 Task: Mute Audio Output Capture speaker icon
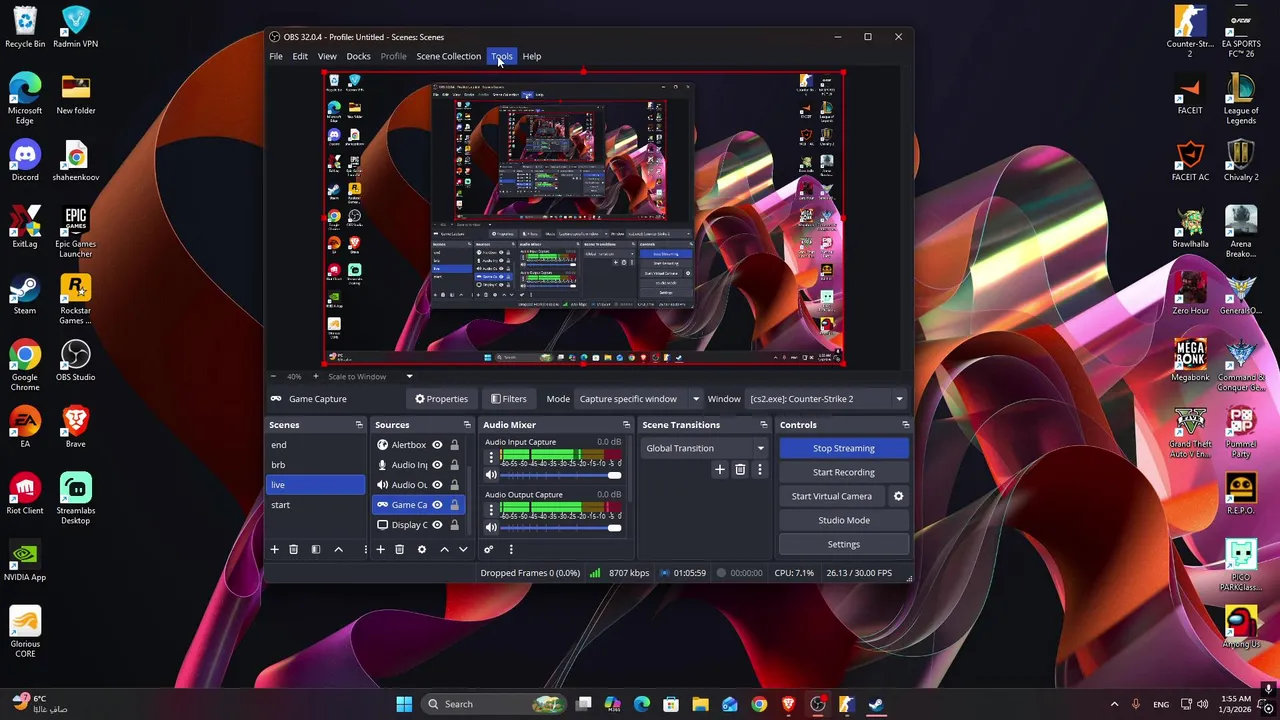point(491,527)
